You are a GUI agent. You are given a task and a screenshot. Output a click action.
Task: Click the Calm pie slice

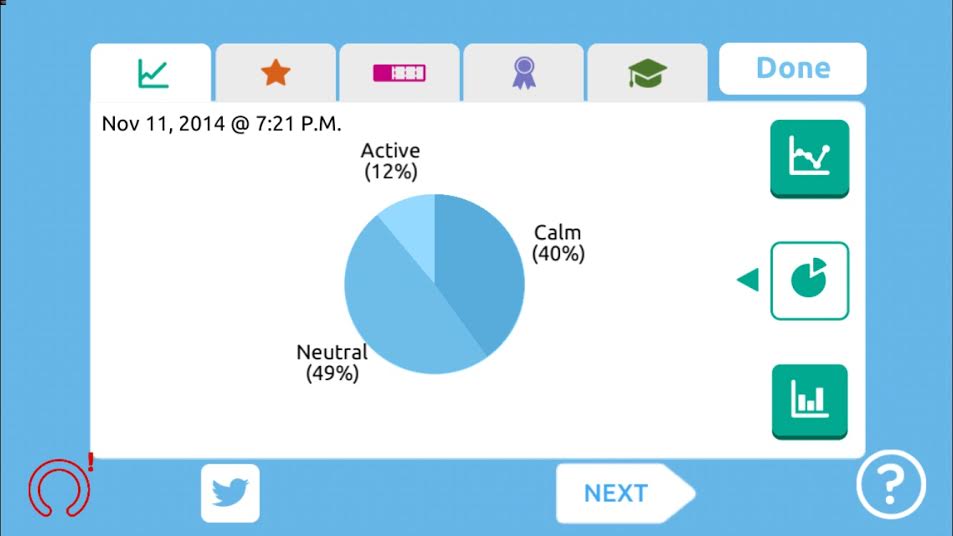(x=475, y=270)
